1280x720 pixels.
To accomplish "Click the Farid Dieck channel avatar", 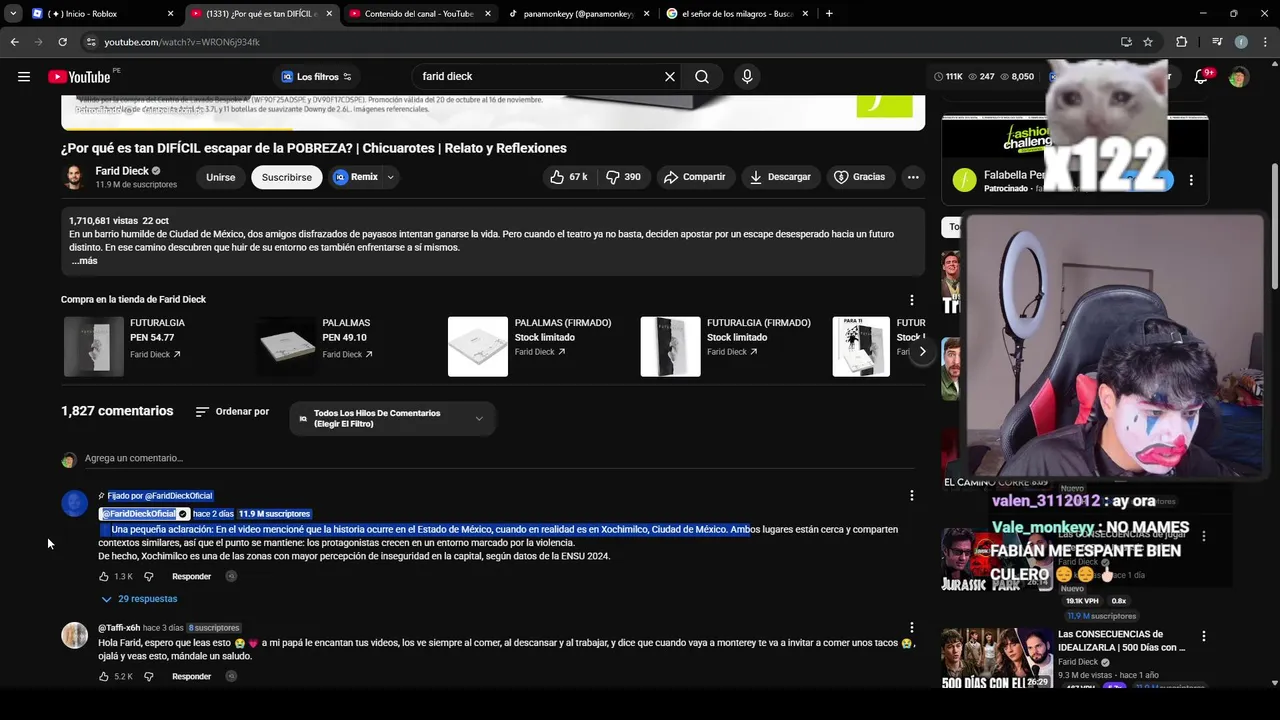I will [74, 177].
